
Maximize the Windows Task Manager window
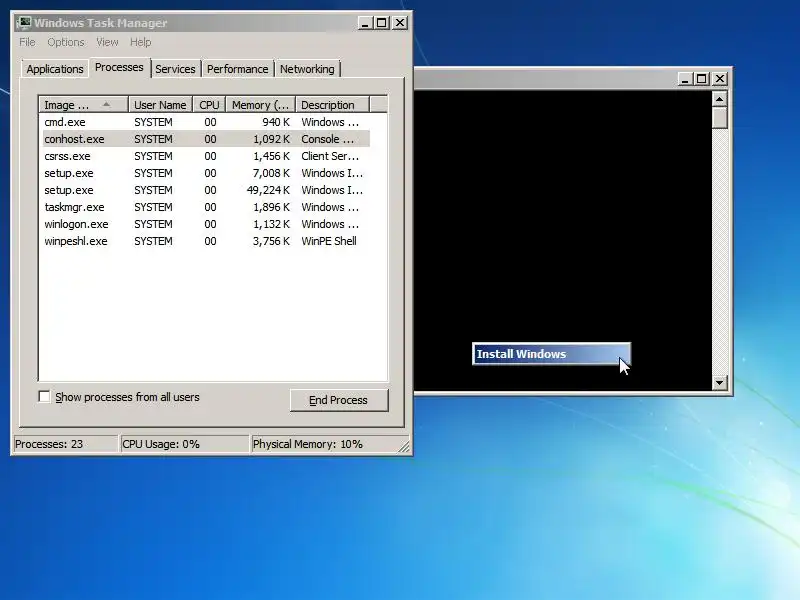click(382, 23)
